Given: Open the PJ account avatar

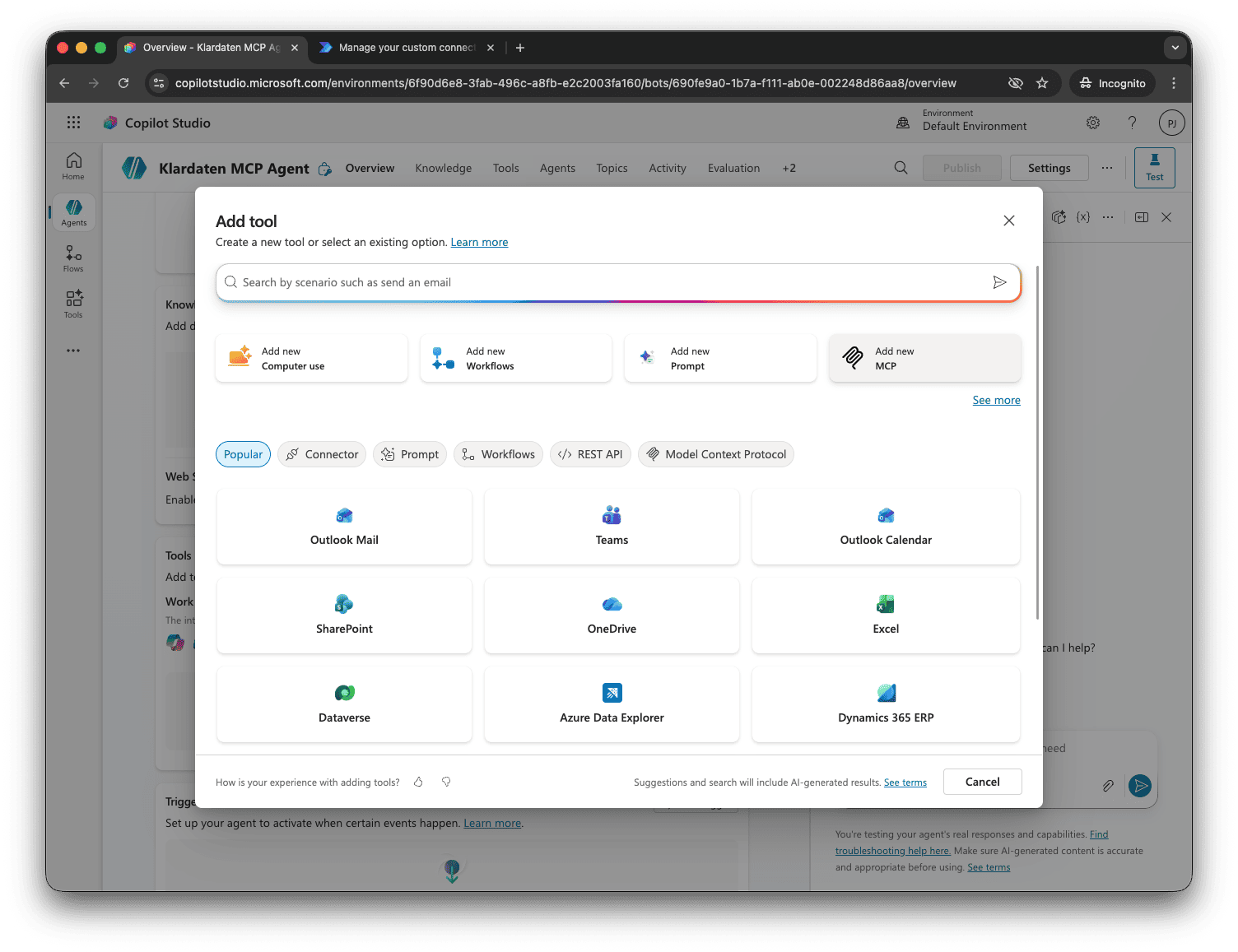Looking at the screenshot, I should point(1171,123).
